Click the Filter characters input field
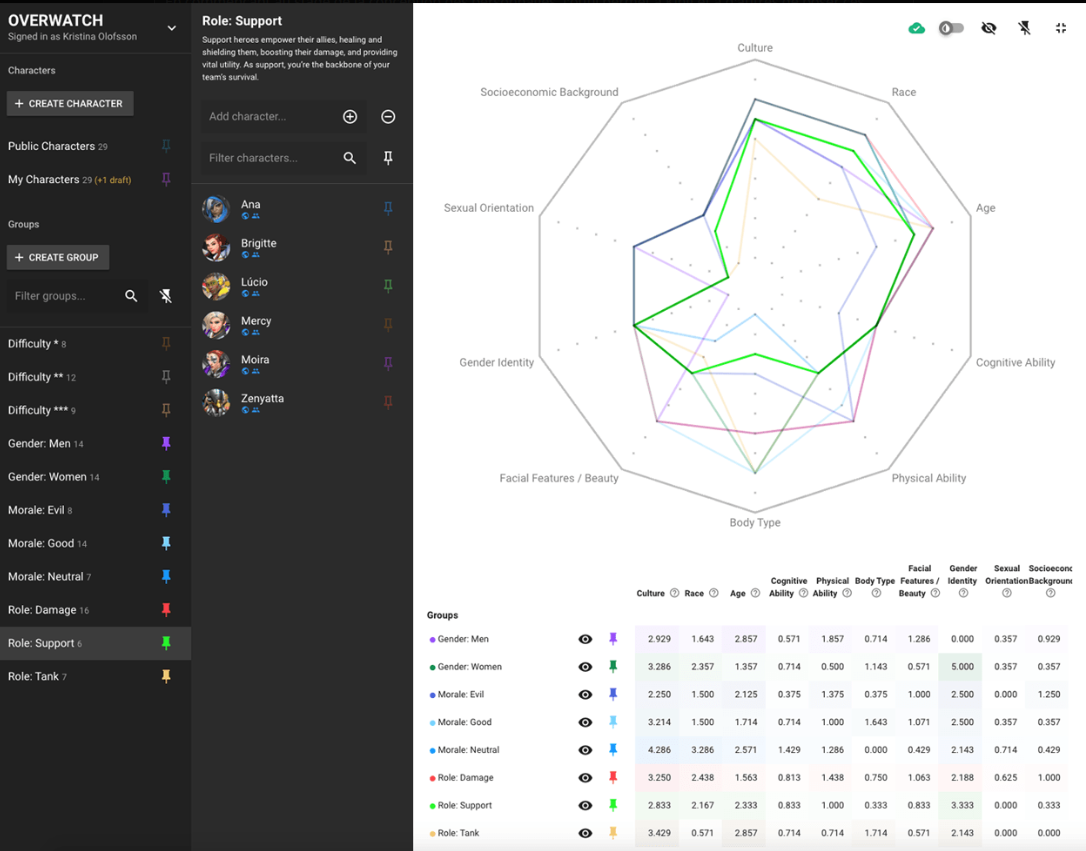 (268, 158)
